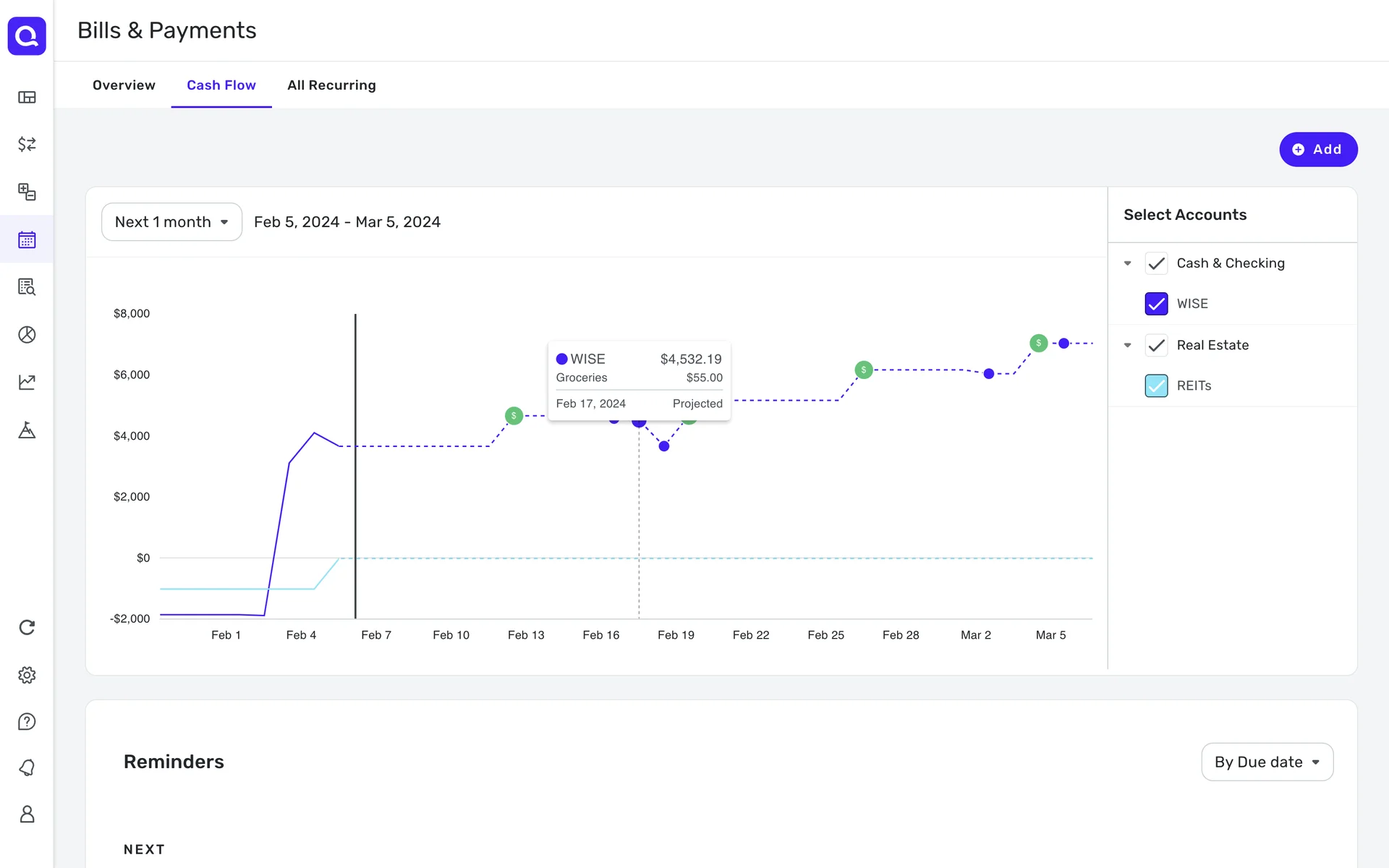Click the pie chart icon in sidebar

27,334
